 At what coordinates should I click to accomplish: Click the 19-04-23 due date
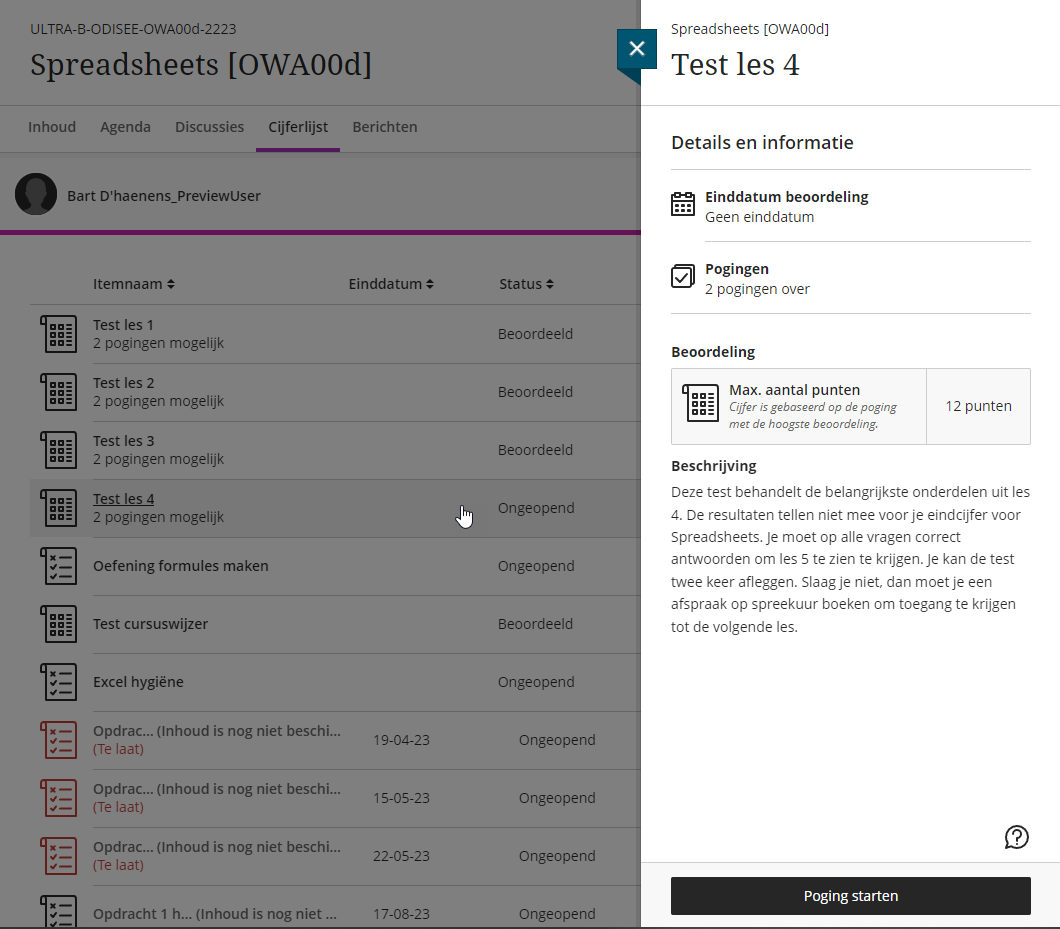(402, 740)
